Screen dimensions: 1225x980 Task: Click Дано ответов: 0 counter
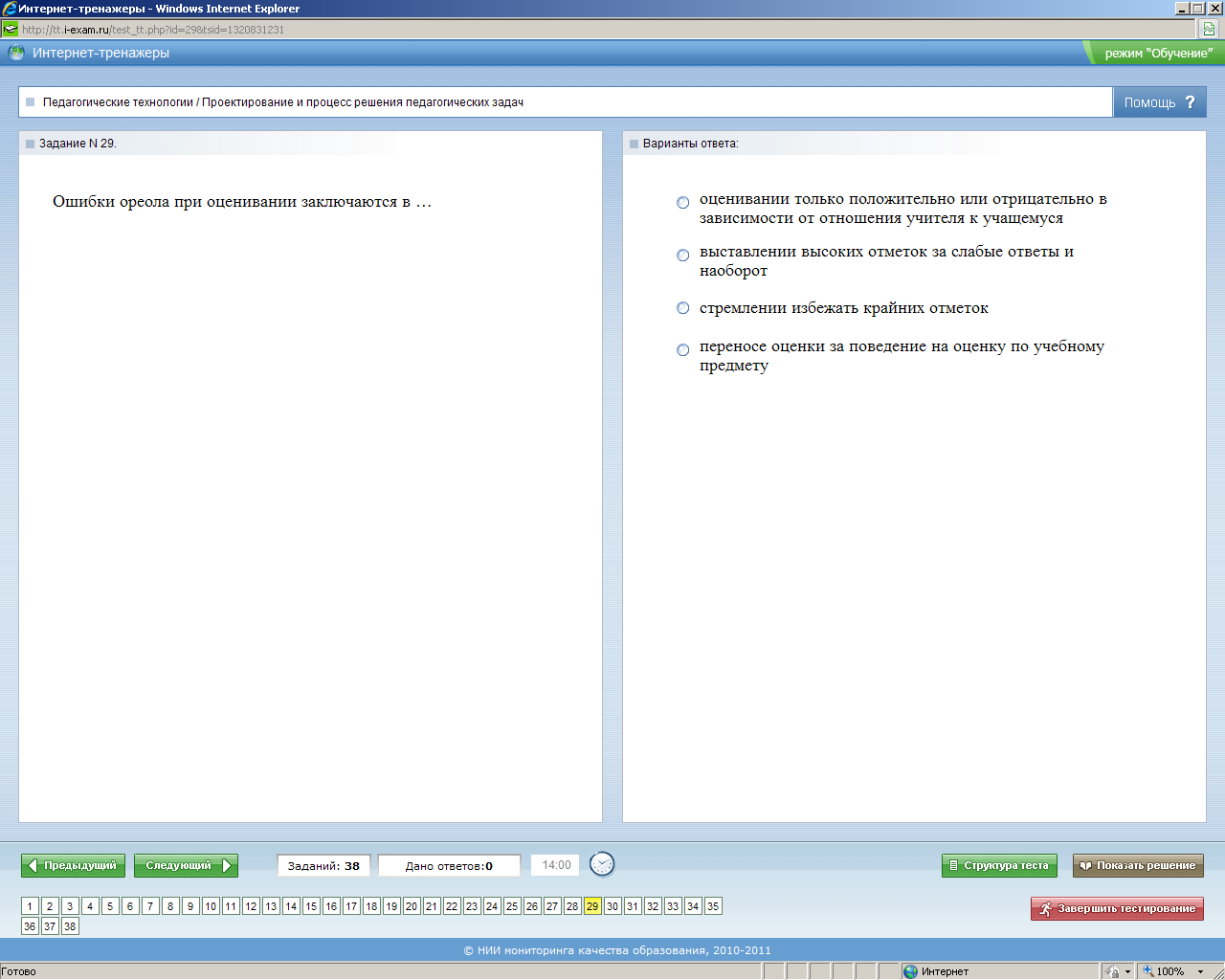pyautogui.click(x=449, y=866)
